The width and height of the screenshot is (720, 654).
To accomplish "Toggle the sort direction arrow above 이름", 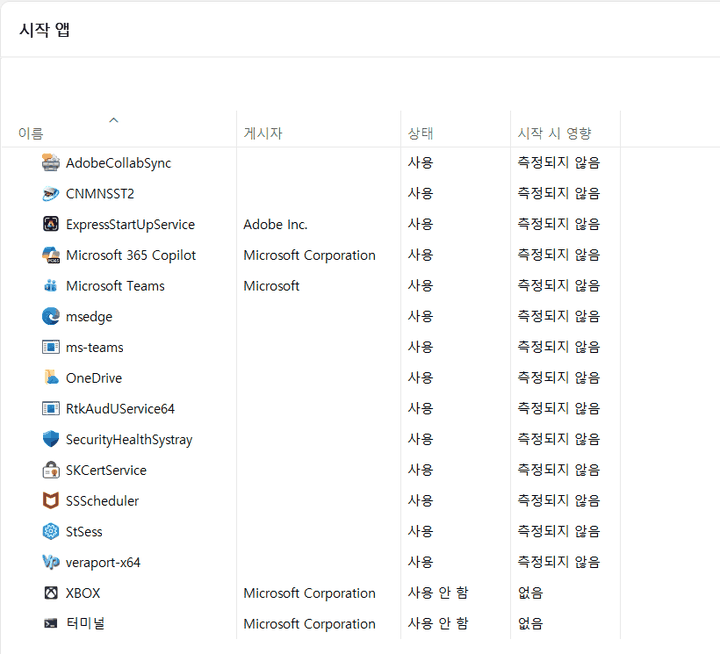I will click(114, 120).
